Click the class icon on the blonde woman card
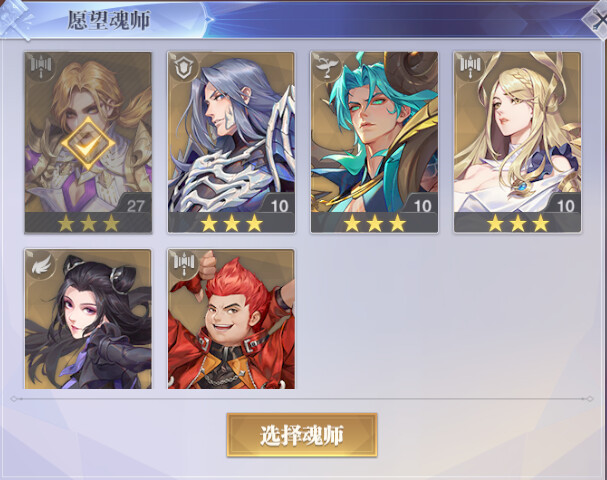This screenshot has height=480, width=607. (x=470, y=67)
